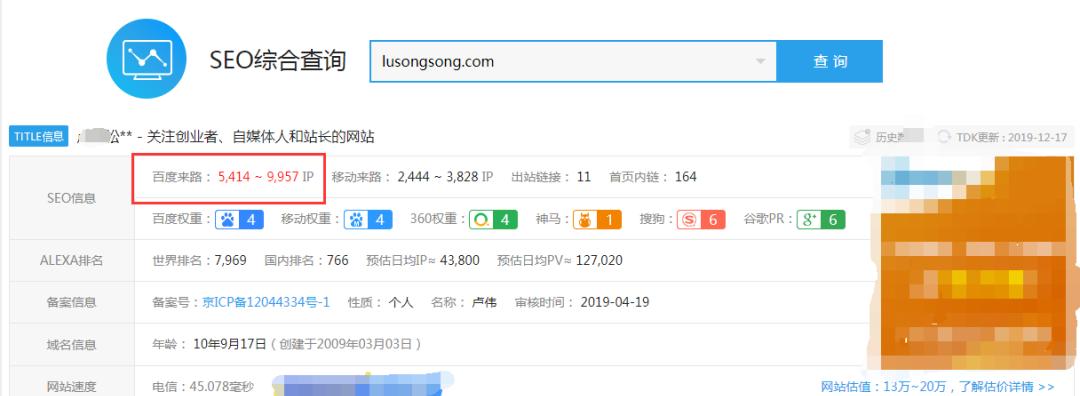The image size is (1080, 396).
Task: Click the 年龄 10年9月17日 text
Action: pos(229,344)
